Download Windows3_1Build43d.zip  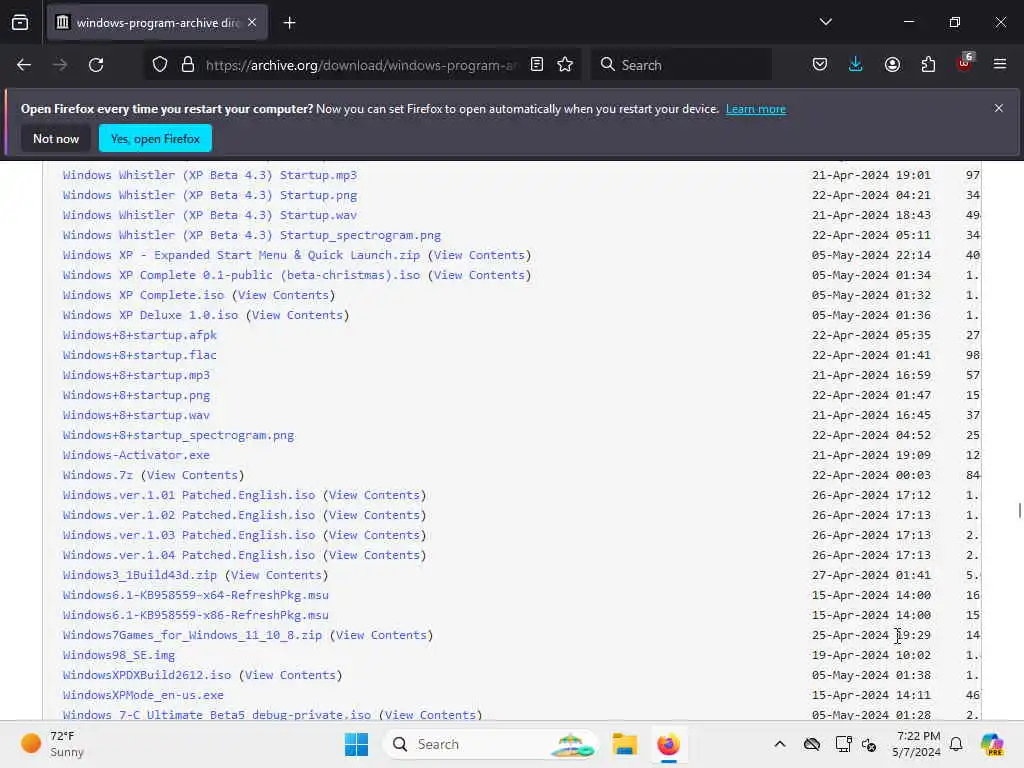[140, 575]
